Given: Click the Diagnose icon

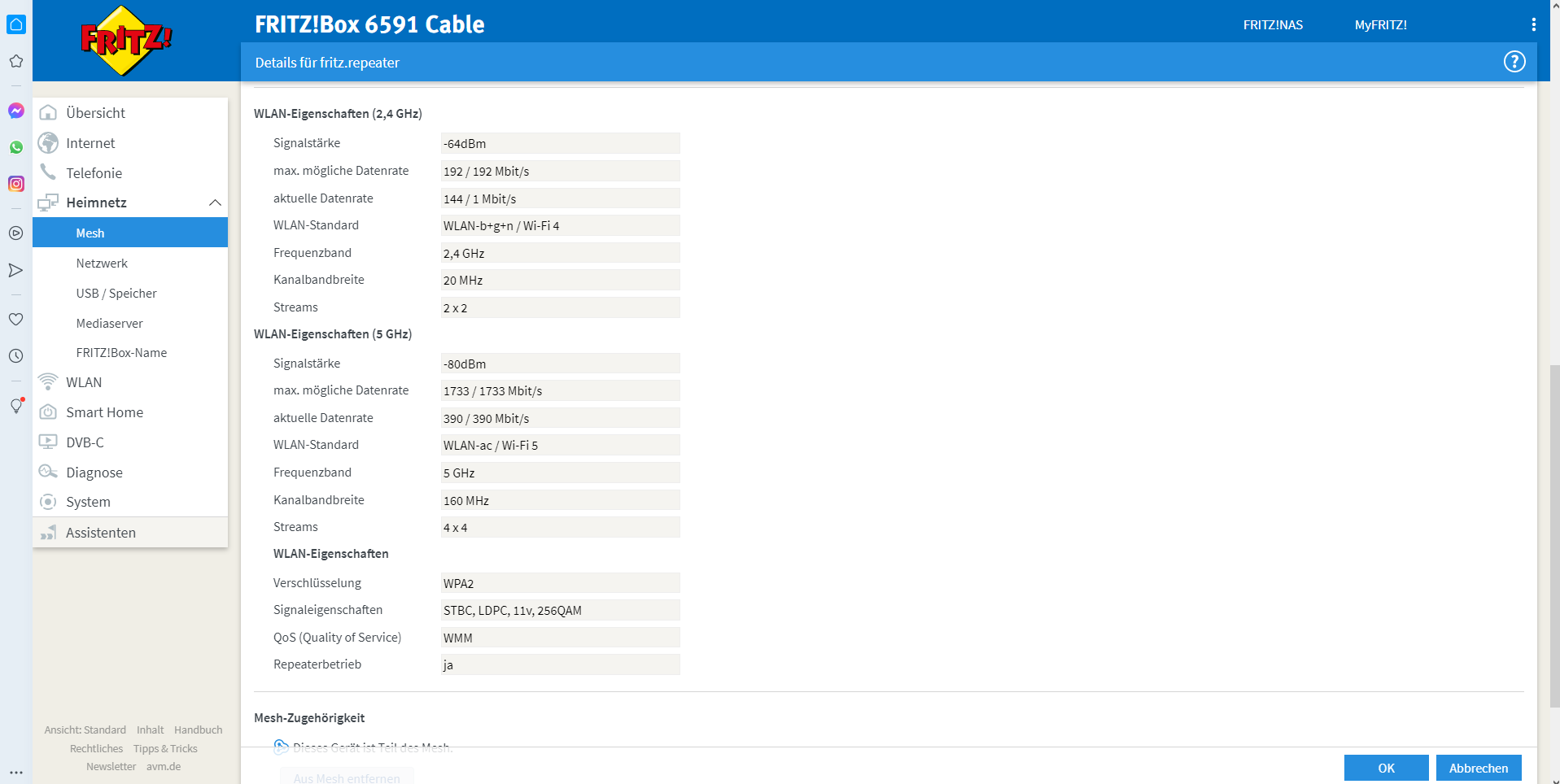Looking at the screenshot, I should point(49,472).
